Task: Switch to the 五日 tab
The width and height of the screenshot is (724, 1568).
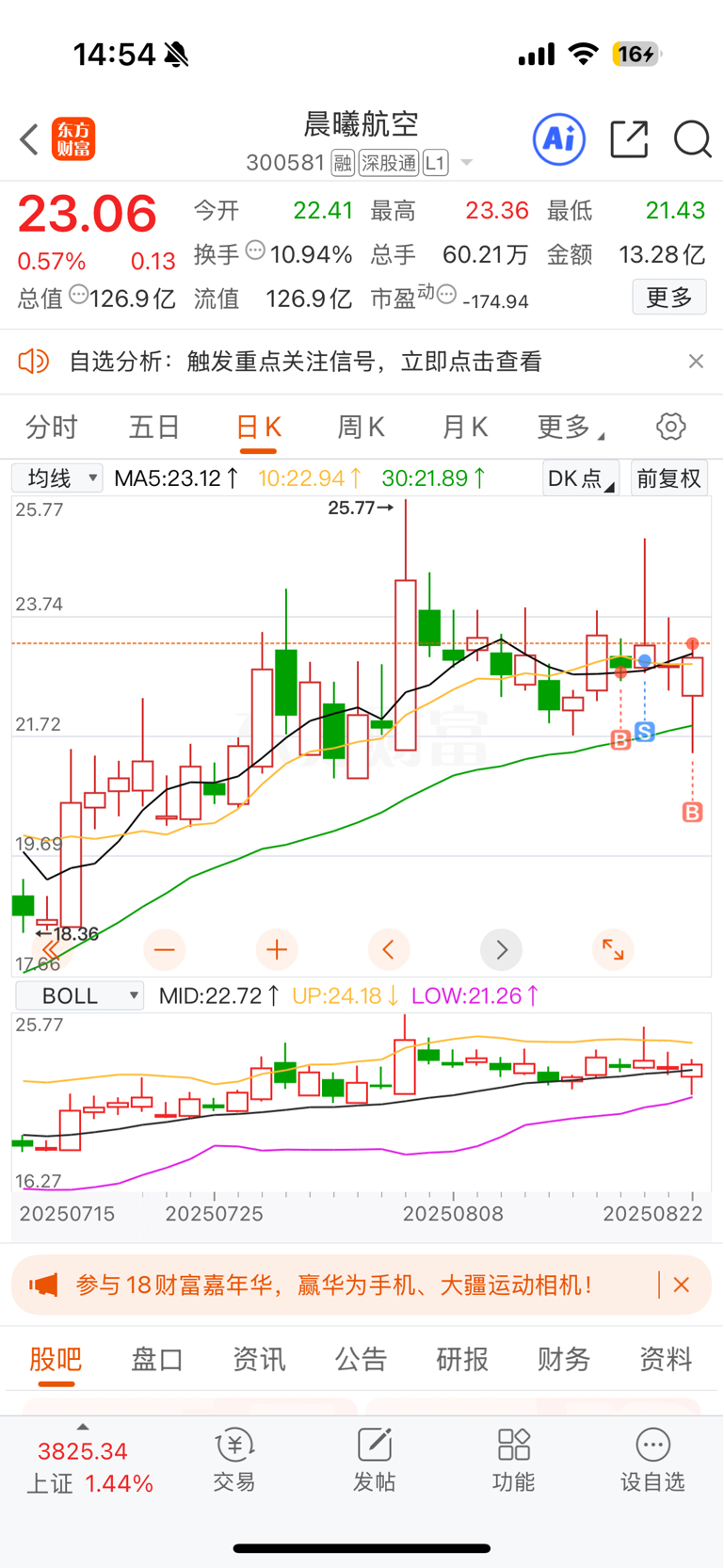Action: point(154,427)
